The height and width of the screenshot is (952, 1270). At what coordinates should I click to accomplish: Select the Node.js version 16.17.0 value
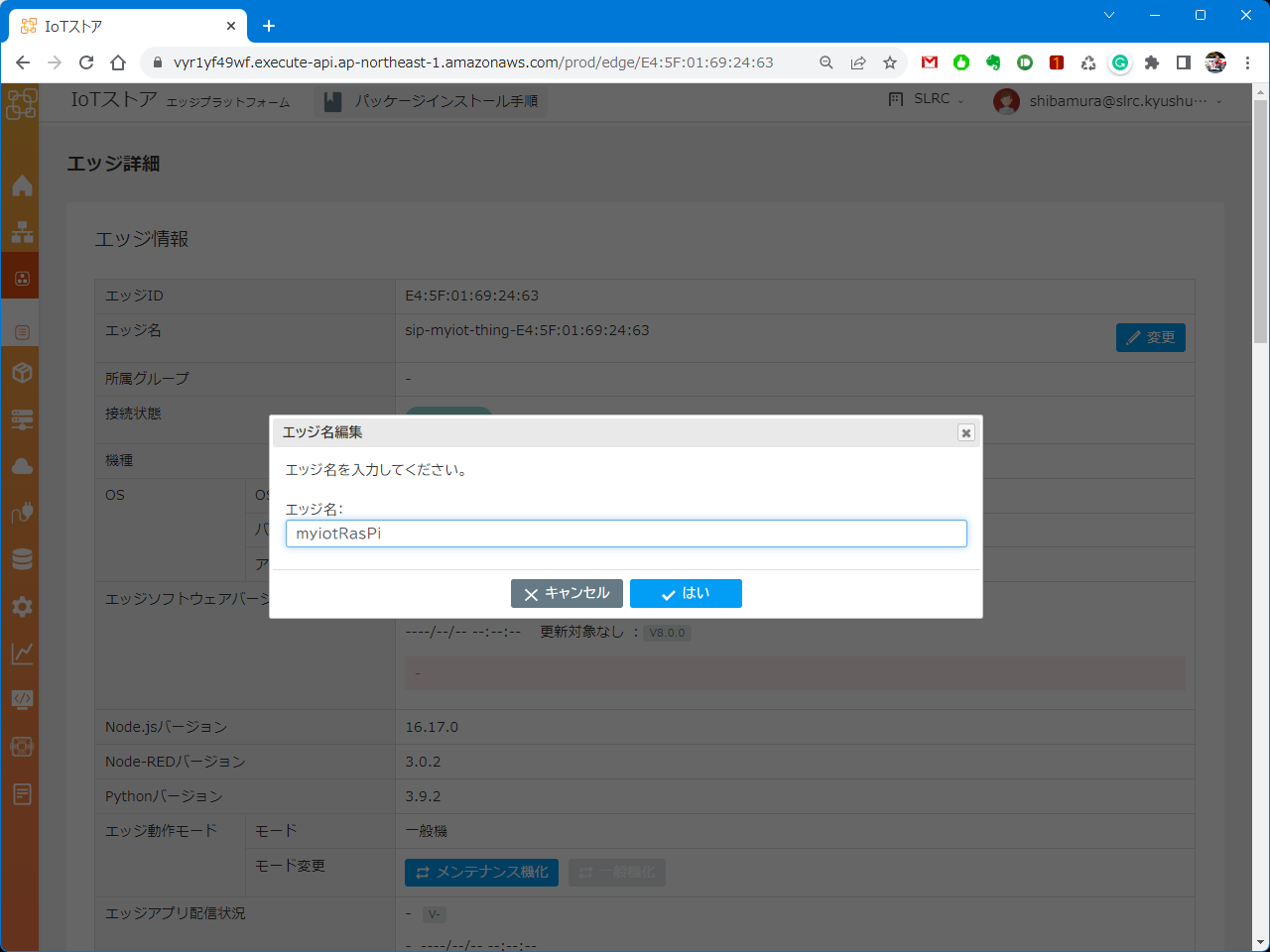point(432,727)
